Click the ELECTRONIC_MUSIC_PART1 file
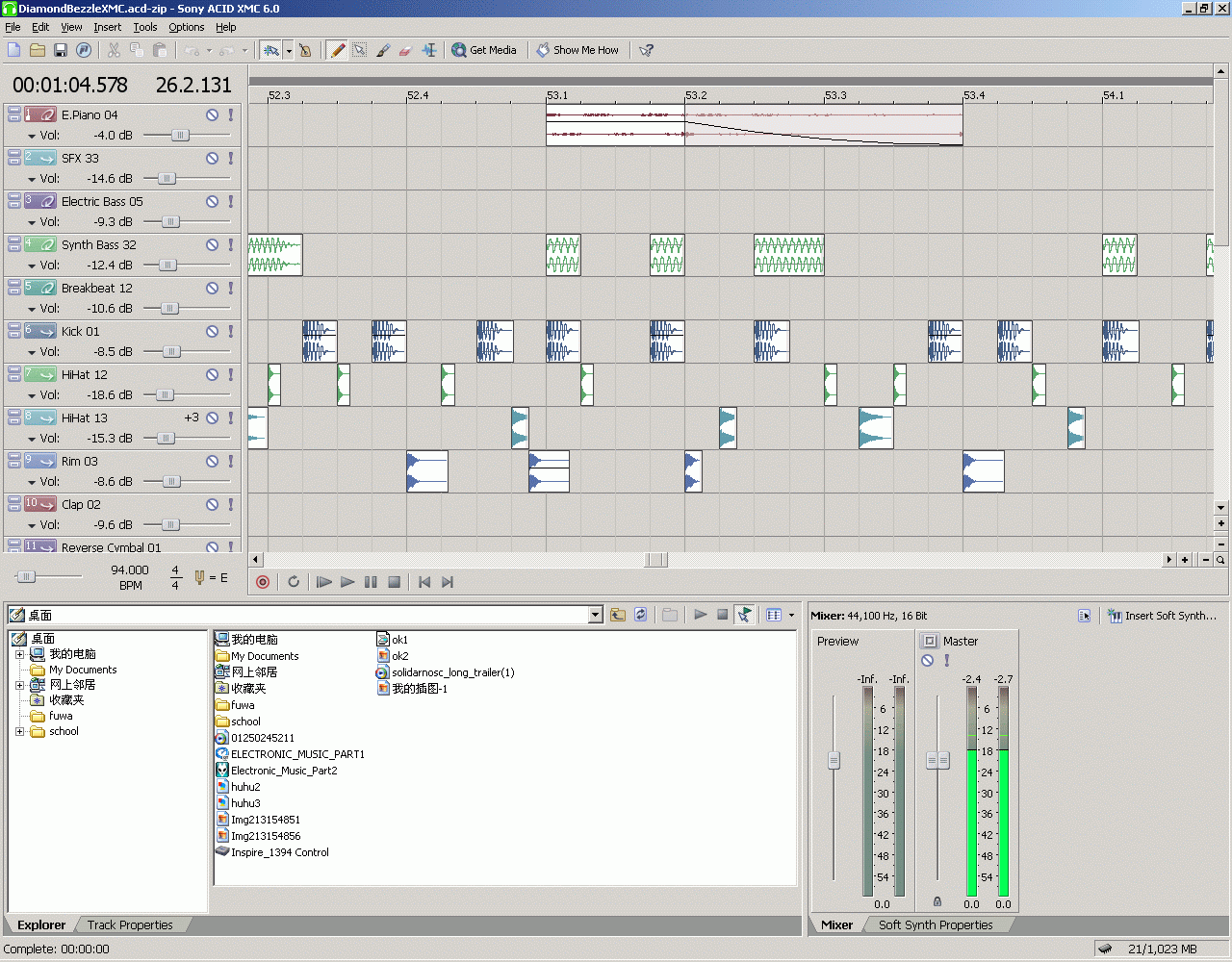This screenshot has width=1232, height=962. pyautogui.click(x=290, y=754)
